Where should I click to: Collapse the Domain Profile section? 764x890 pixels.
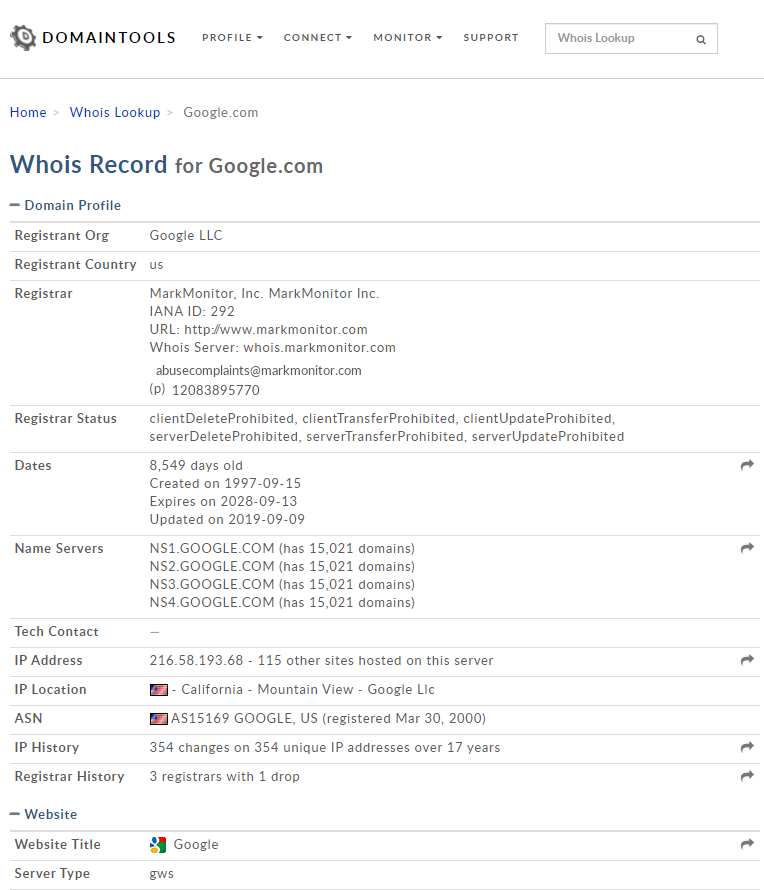click(15, 205)
